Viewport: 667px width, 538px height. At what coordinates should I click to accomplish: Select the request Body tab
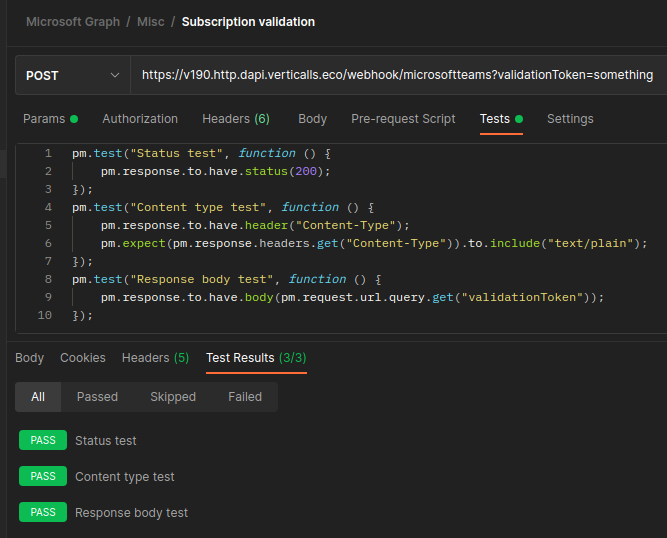pos(312,119)
